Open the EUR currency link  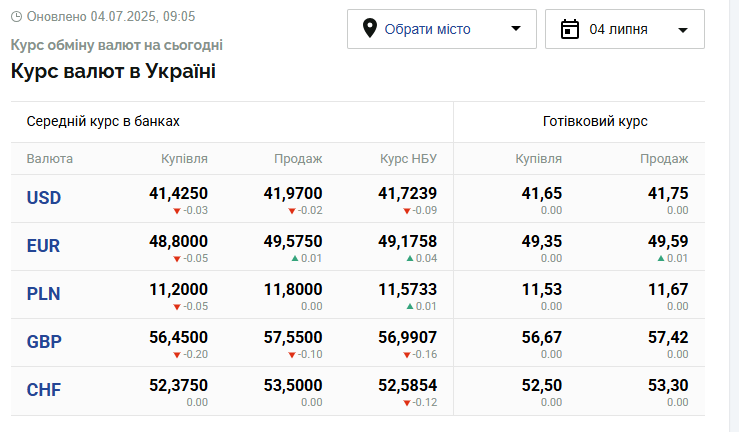(44, 246)
